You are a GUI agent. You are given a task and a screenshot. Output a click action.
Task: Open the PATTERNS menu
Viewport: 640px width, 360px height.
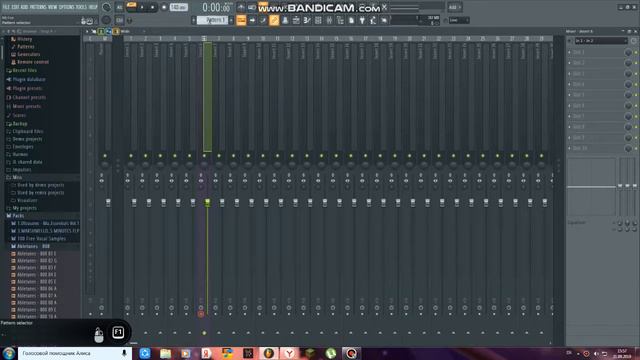38,7
